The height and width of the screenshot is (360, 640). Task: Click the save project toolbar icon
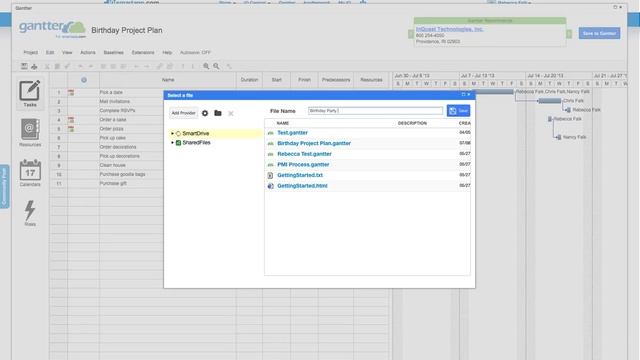point(24,66)
